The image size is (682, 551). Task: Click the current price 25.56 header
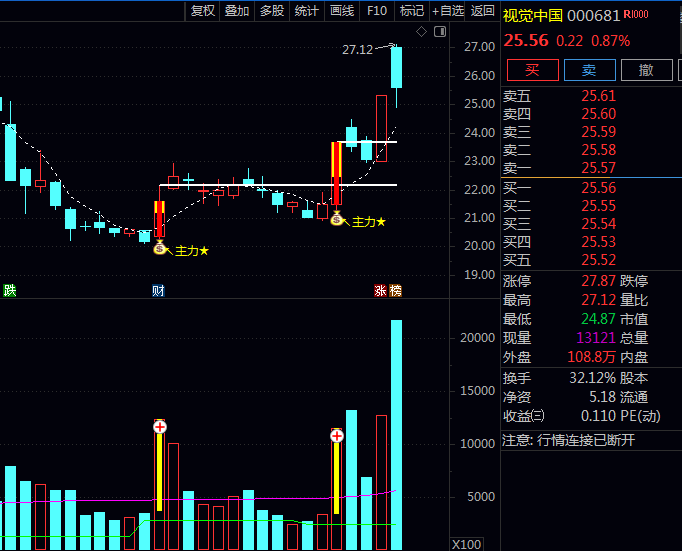coord(526,40)
